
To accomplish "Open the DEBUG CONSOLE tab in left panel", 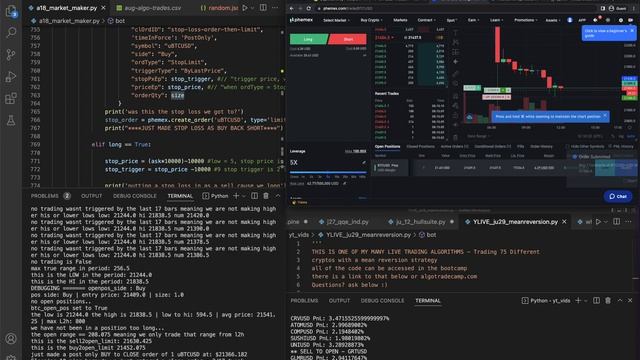I will coord(135,196).
